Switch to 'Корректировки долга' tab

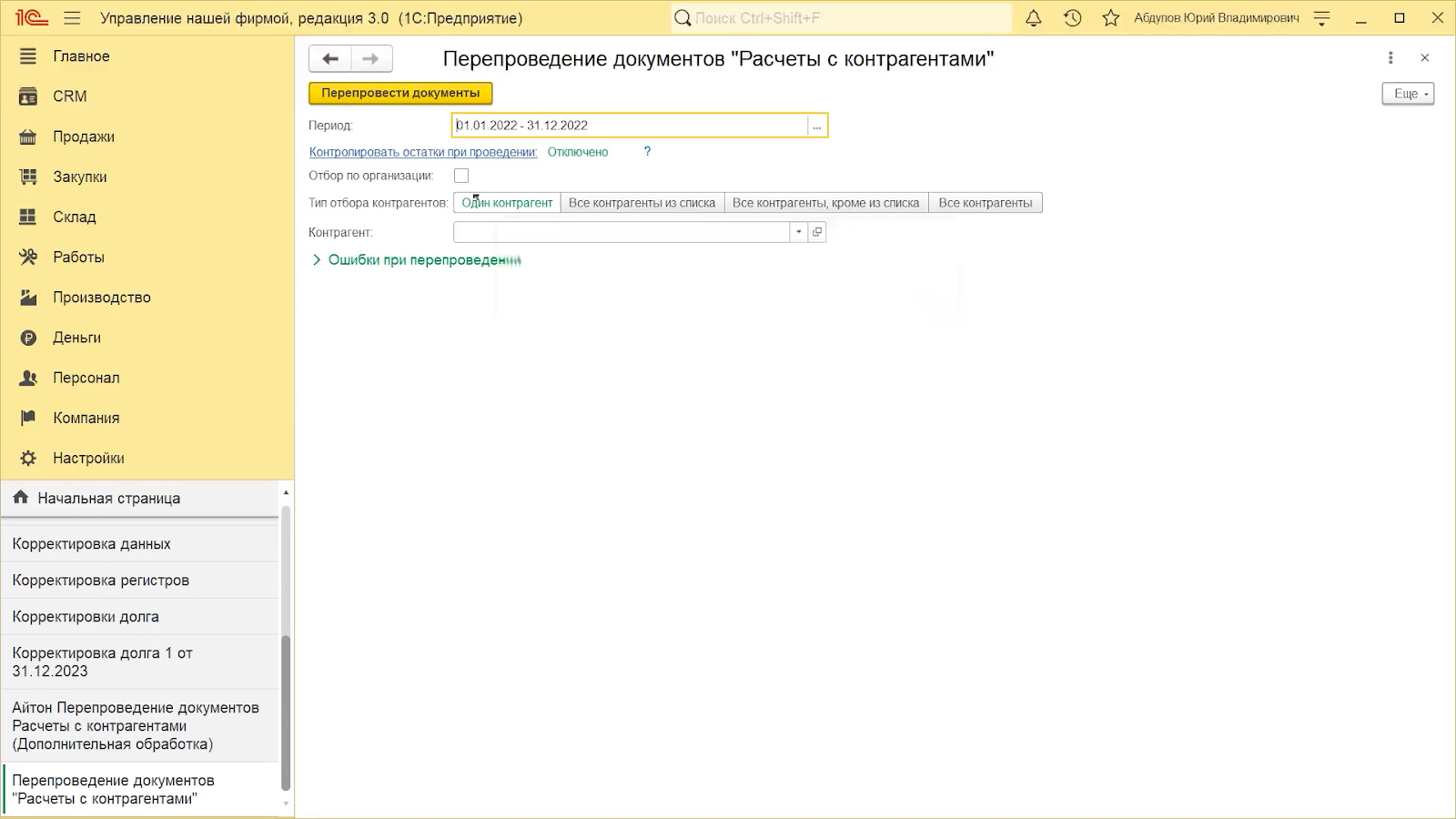coord(86,616)
